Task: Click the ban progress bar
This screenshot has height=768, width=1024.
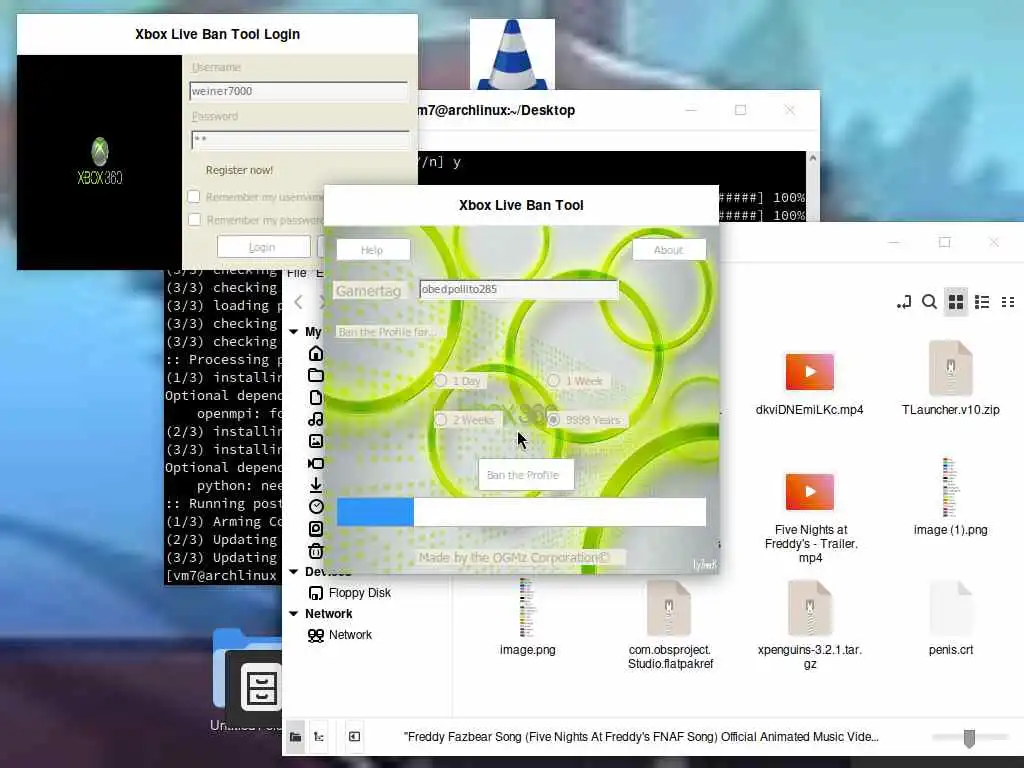Action: (x=521, y=511)
